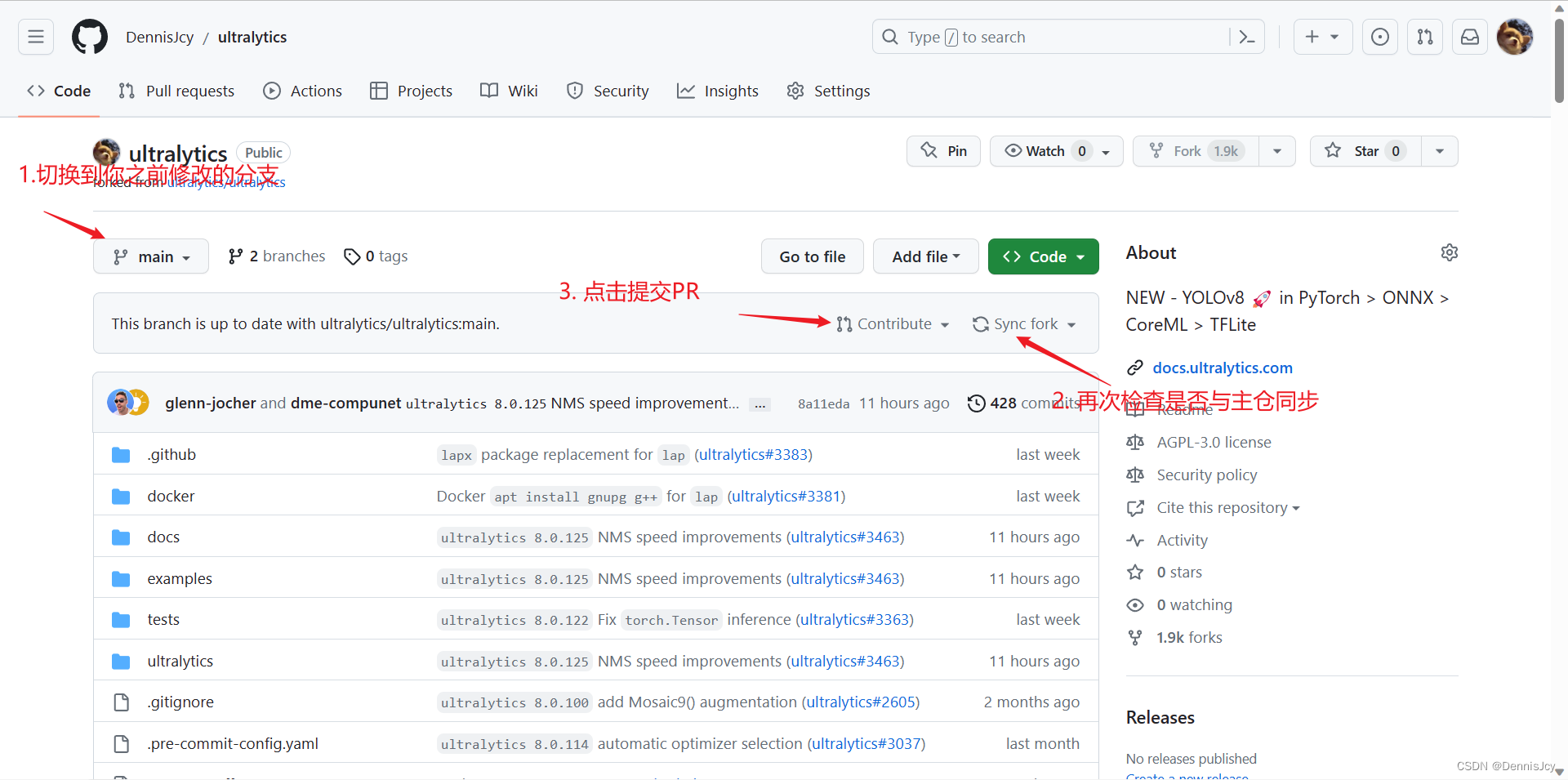Select the Code tab
The height and width of the screenshot is (780, 1568).
click(59, 91)
